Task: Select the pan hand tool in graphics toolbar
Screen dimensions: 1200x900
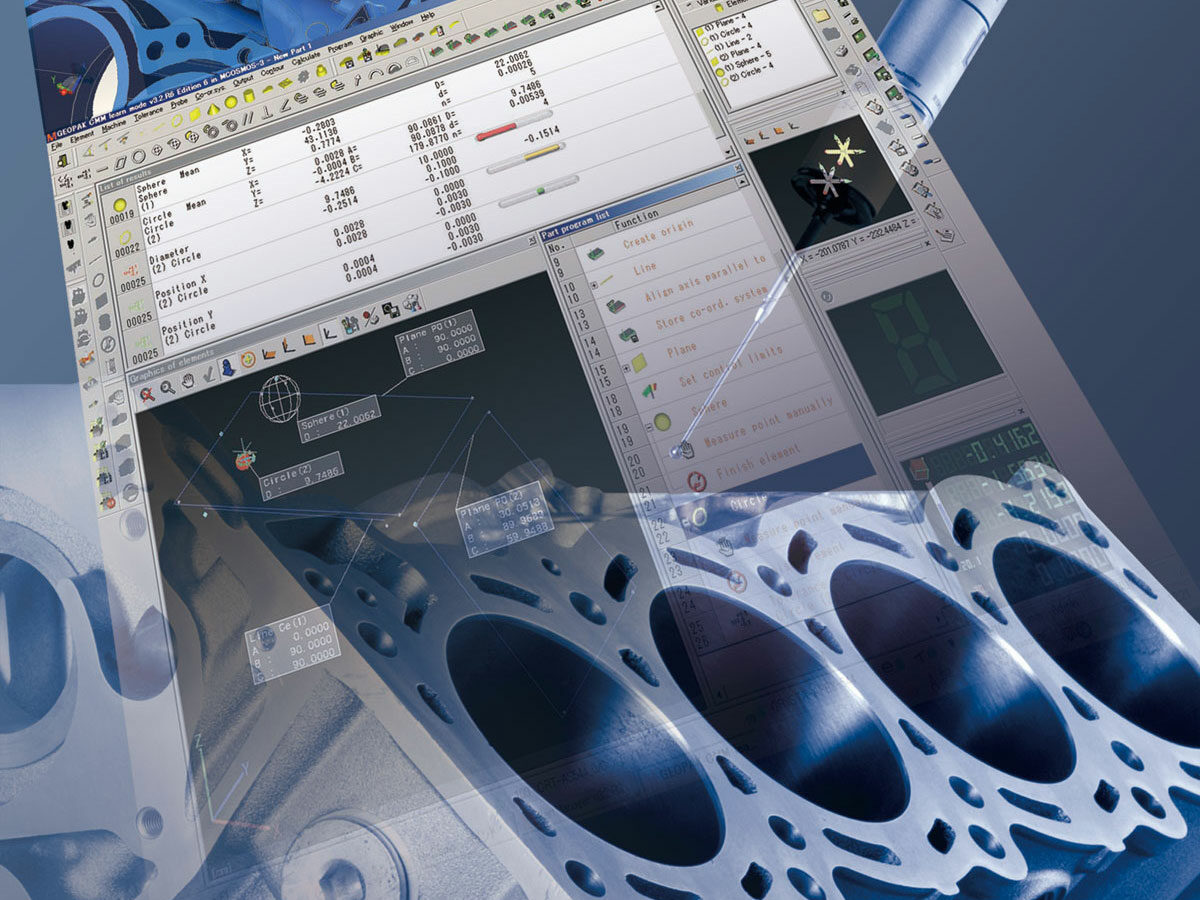Action: pyautogui.click(x=187, y=380)
